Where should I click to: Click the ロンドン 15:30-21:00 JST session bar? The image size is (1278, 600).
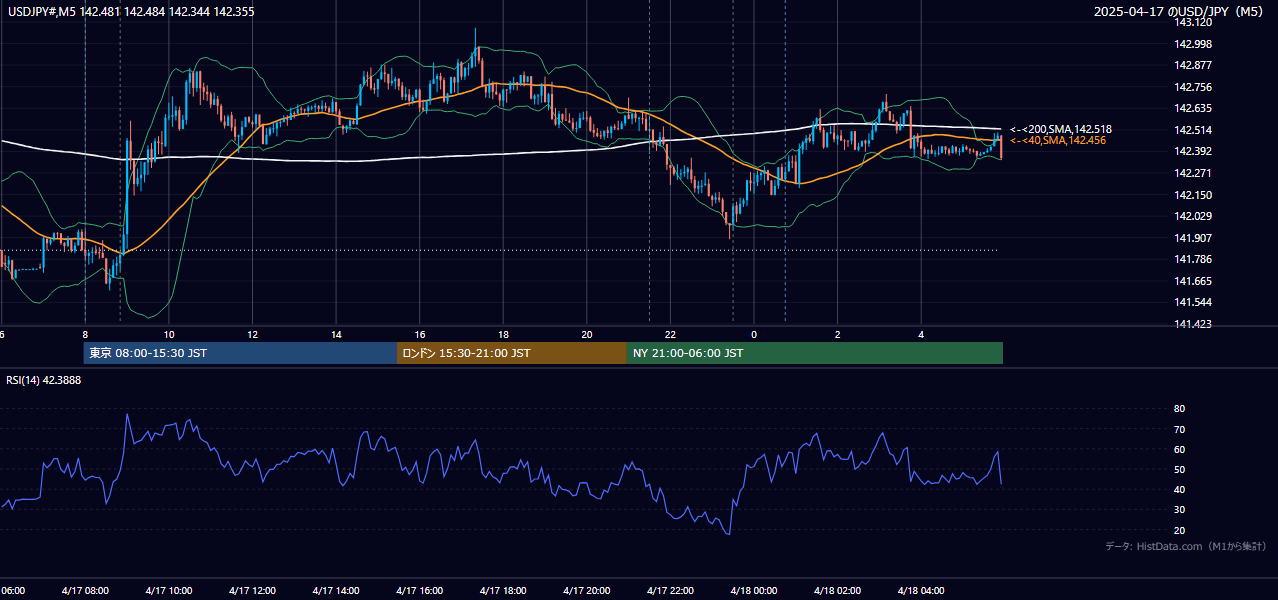(512, 353)
